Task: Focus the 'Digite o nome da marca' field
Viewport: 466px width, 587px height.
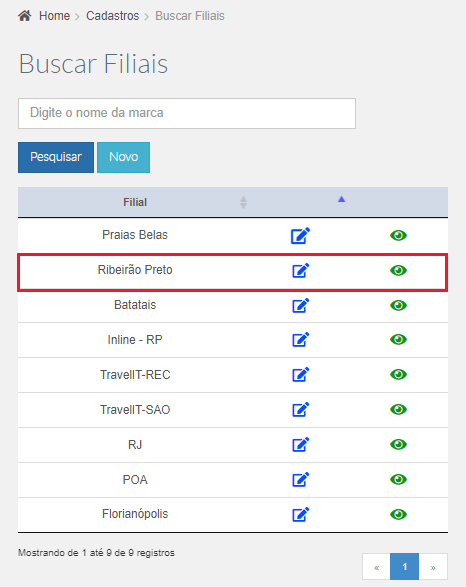Action: [x=187, y=113]
